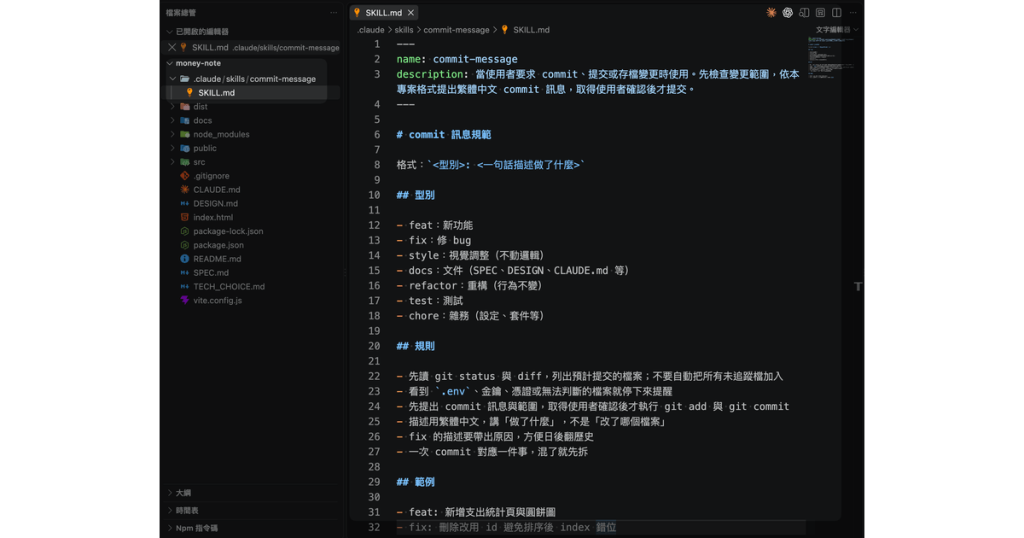Screen dimensions: 1024x538
Task: Open the 文字編輯器 editor type dropdown
Action: click(x=837, y=29)
